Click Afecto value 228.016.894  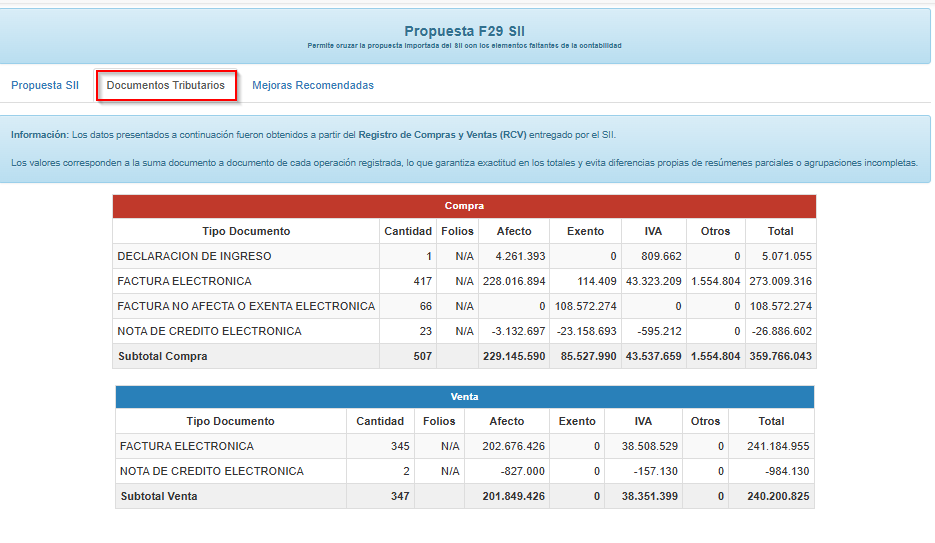tap(514, 281)
